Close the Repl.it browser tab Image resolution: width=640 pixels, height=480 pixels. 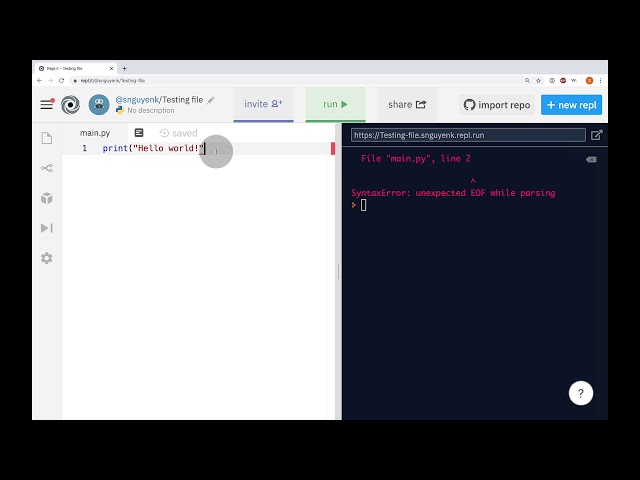coord(111,69)
